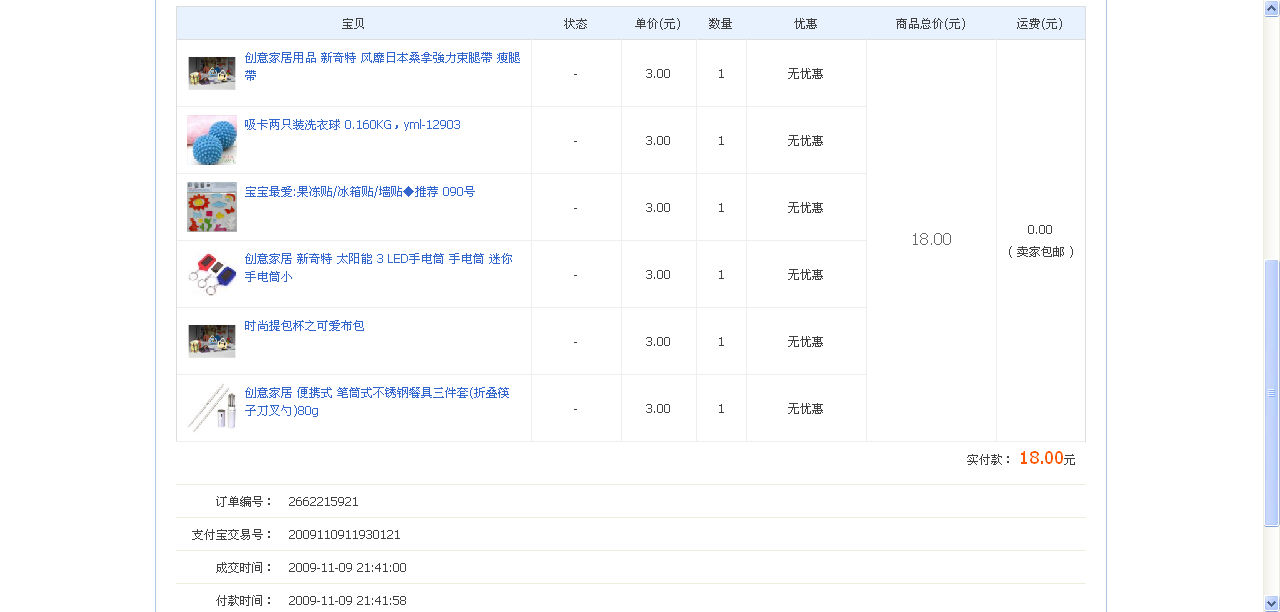Viewport: 1280px width, 612px height.
Task: Click the 商品总价(元) column header
Action: point(931,24)
